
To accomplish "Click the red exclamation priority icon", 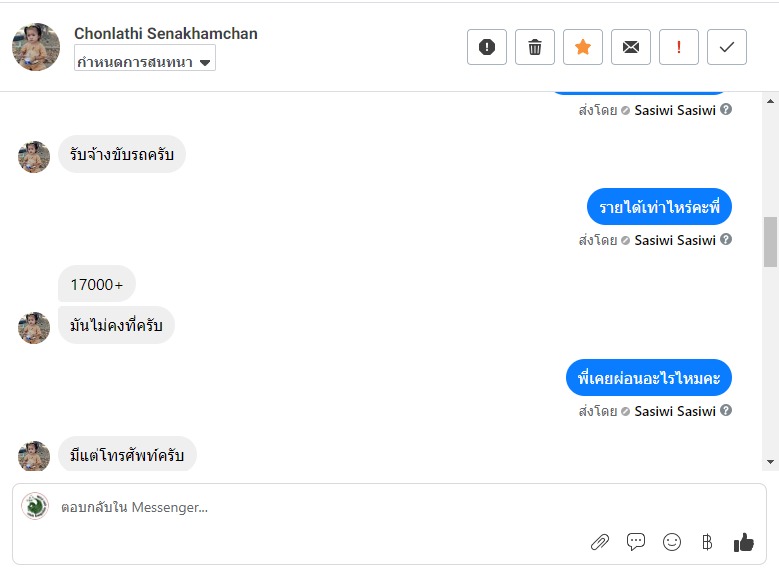I will [679, 47].
